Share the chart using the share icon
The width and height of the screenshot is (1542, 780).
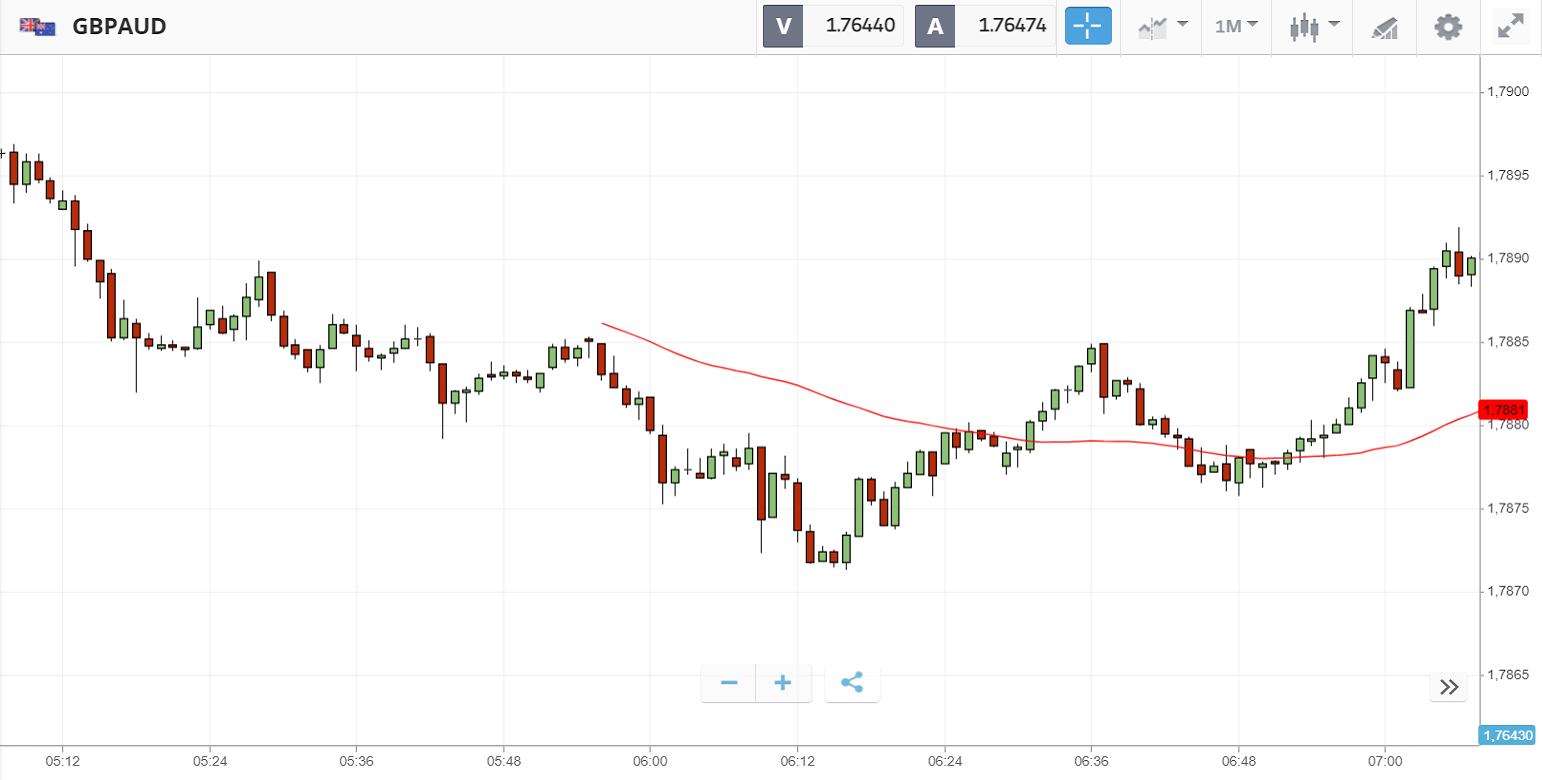851,683
